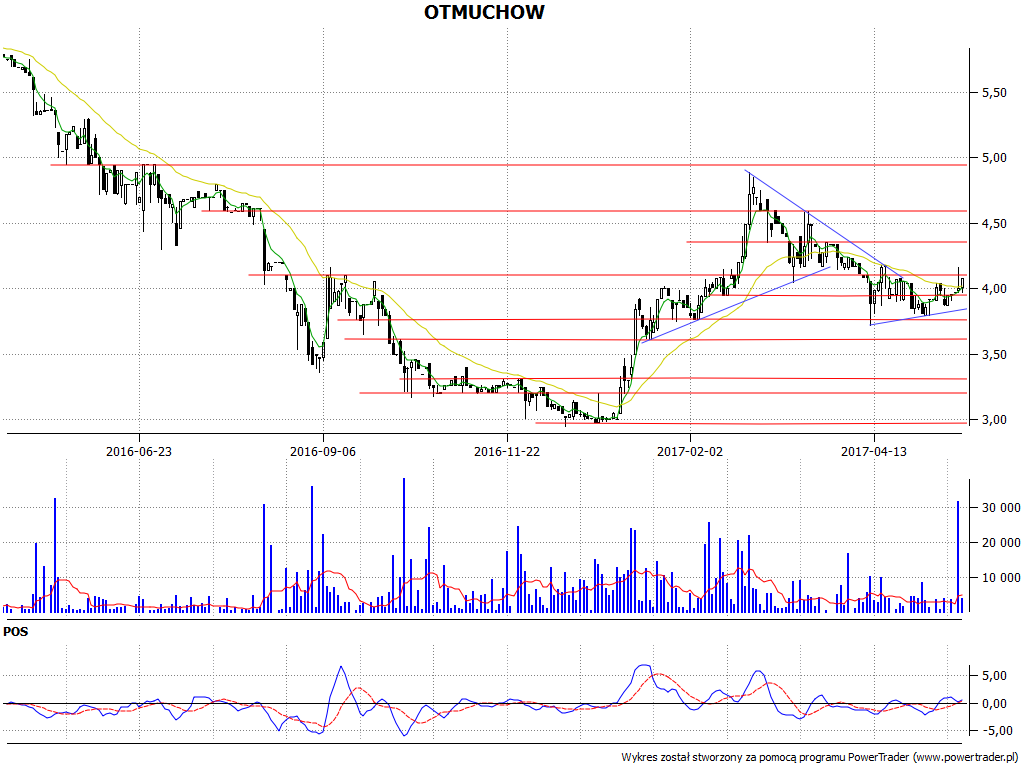Image resolution: width=1024 pixels, height=768 pixels.
Task: Click the 3,00 price axis label
Action: [x=993, y=420]
